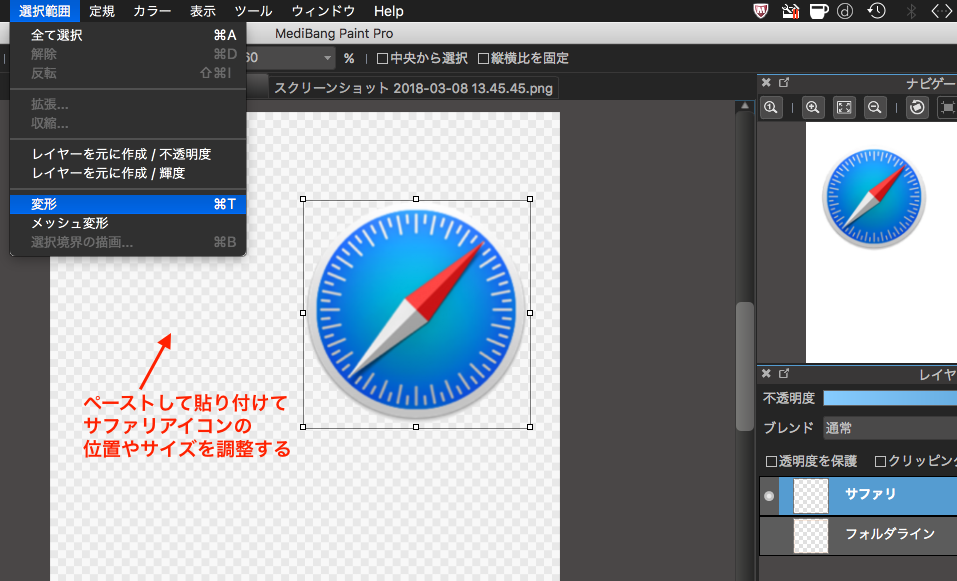Open the McAfee shield menu bar icon
957x581 pixels.
[760, 11]
